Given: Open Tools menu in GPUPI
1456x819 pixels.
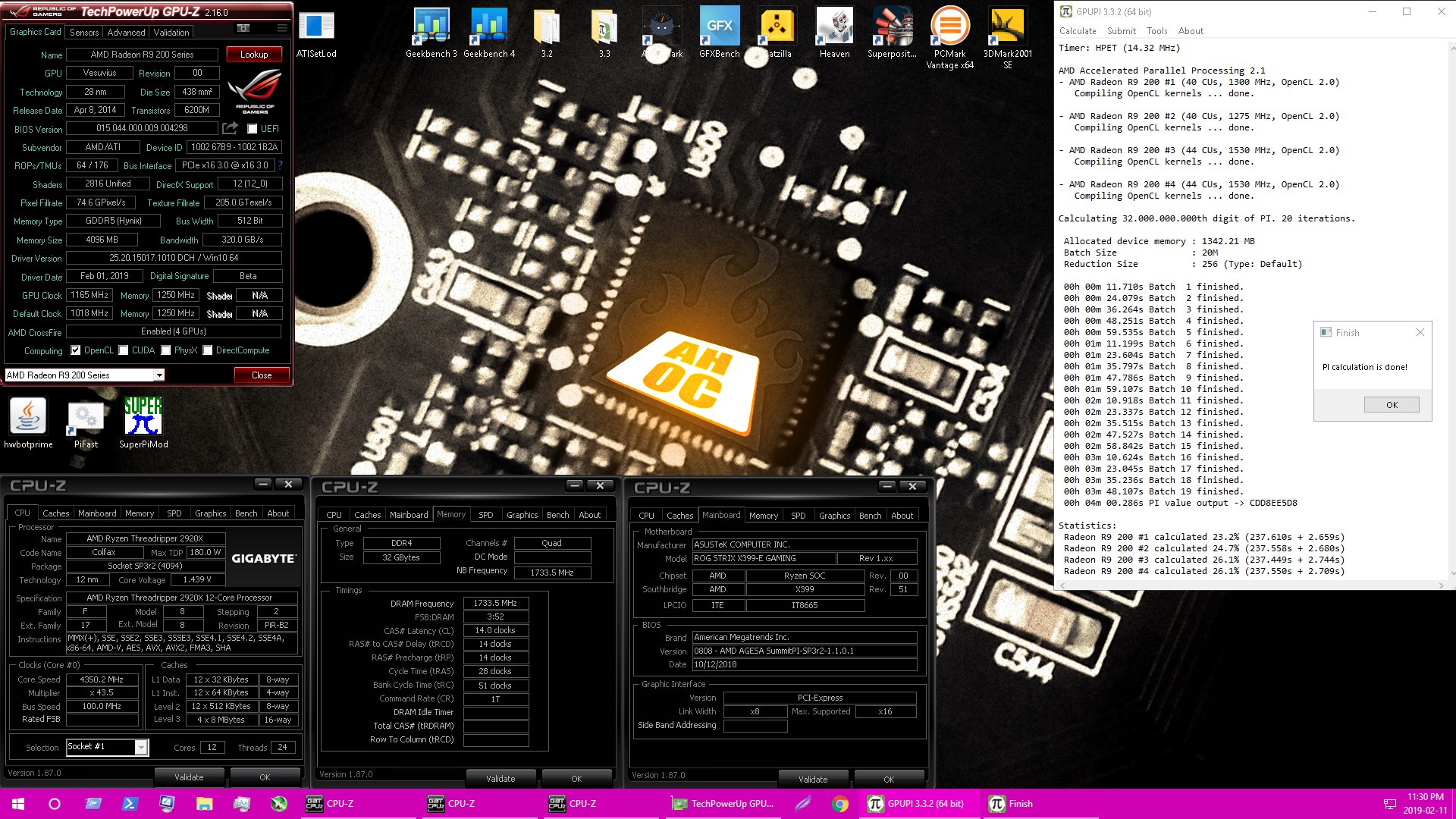Looking at the screenshot, I should [x=1156, y=31].
